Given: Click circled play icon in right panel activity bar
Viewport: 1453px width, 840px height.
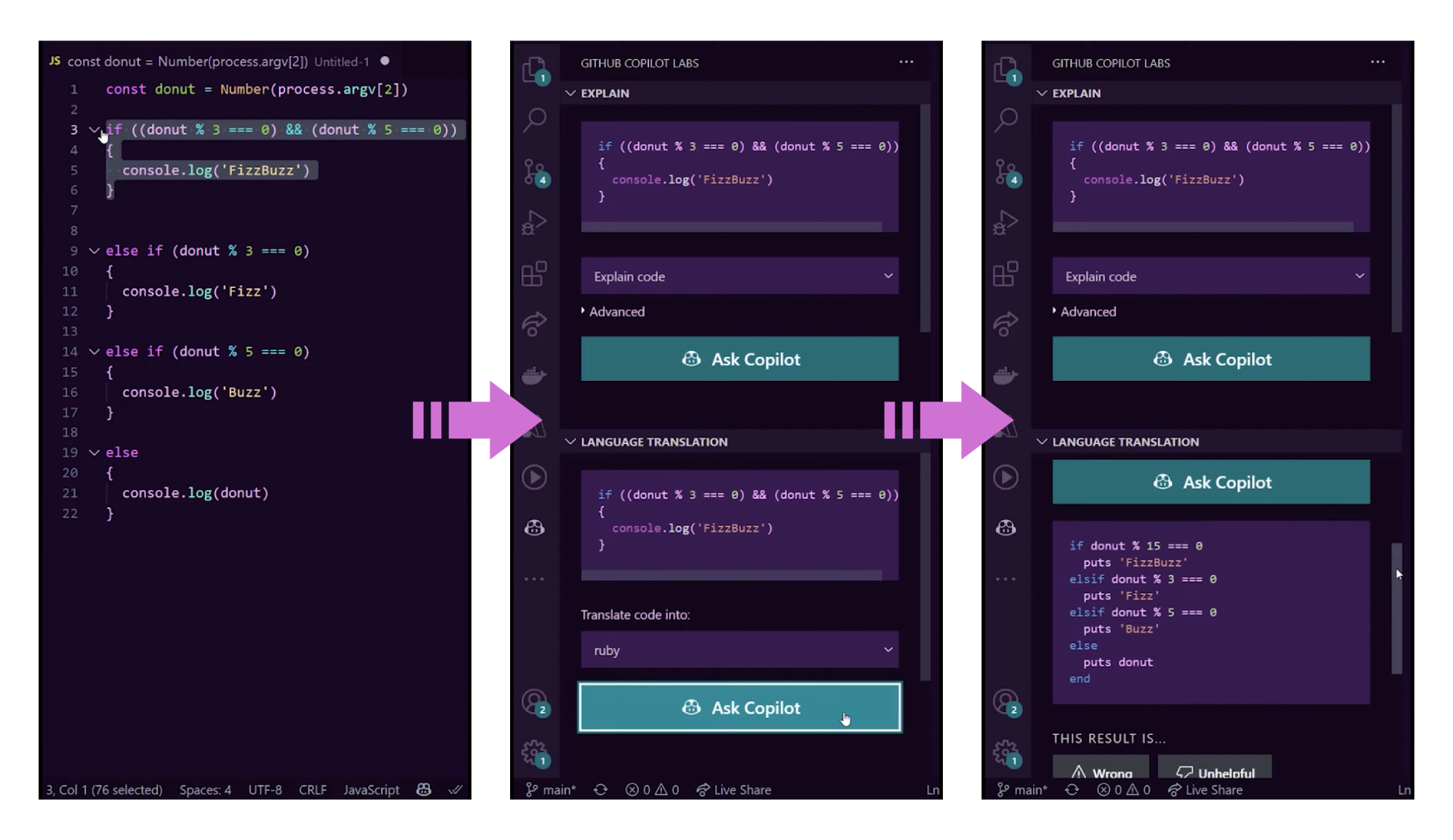Looking at the screenshot, I should pos(1005,477).
